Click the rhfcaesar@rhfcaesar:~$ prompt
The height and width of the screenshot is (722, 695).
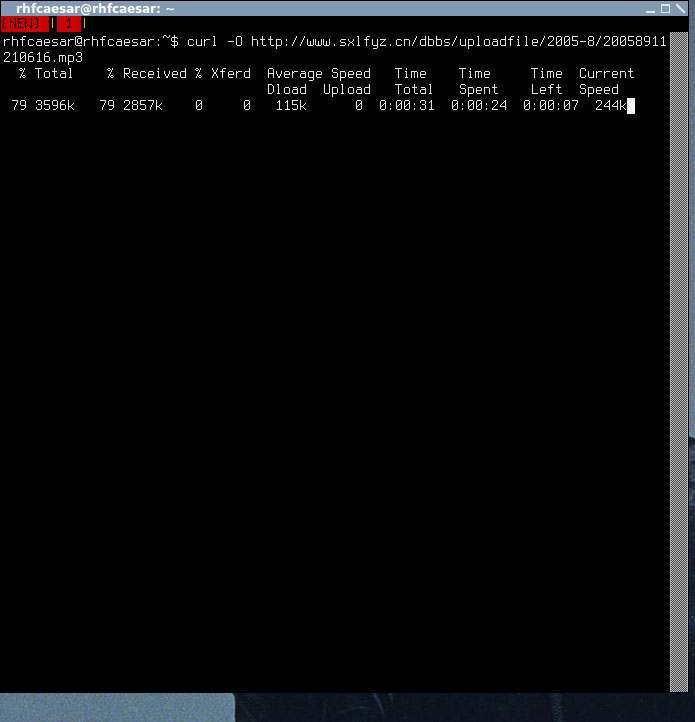(91, 42)
